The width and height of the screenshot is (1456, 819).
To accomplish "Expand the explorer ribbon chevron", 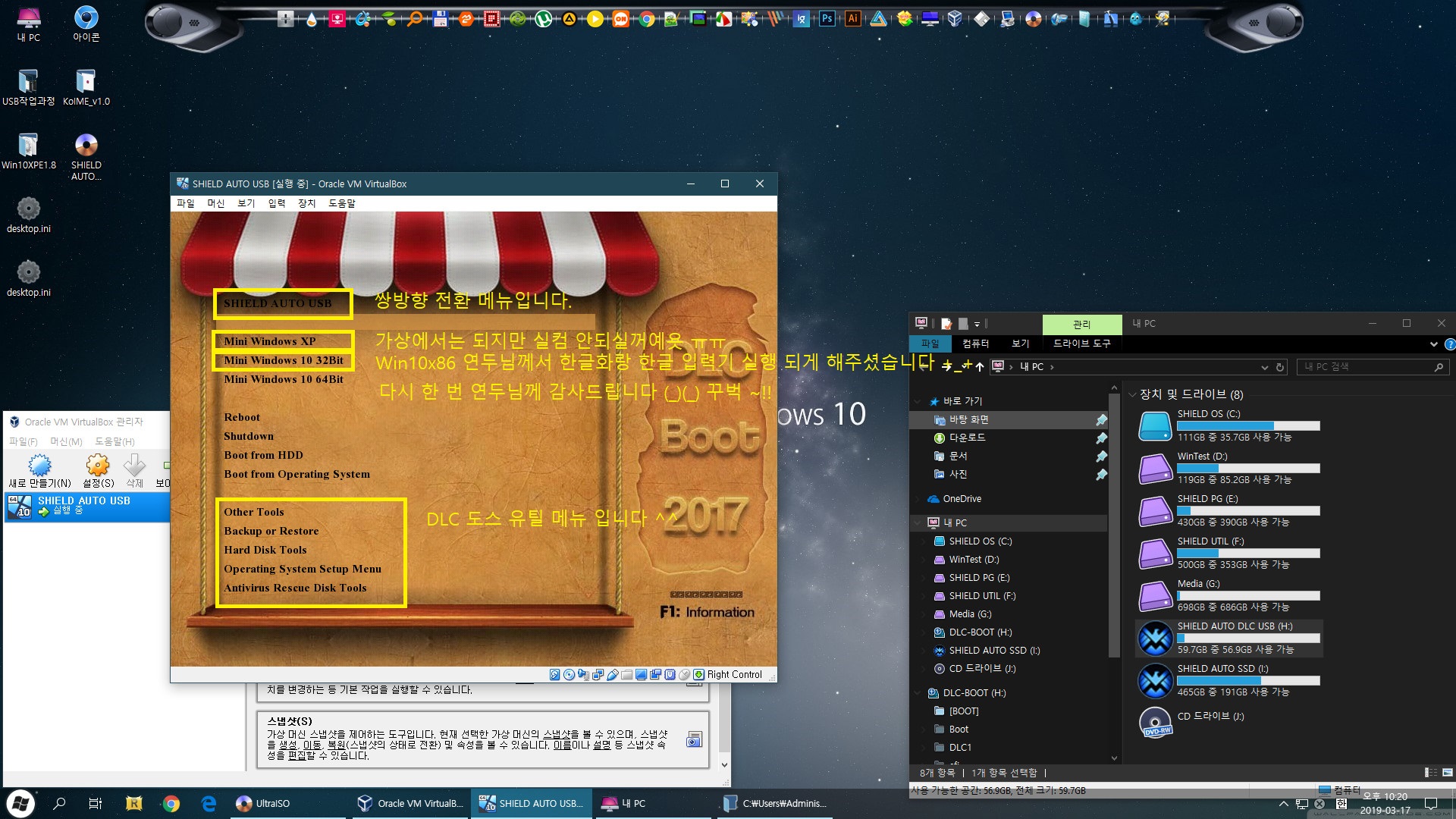I will pos(1433,344).
